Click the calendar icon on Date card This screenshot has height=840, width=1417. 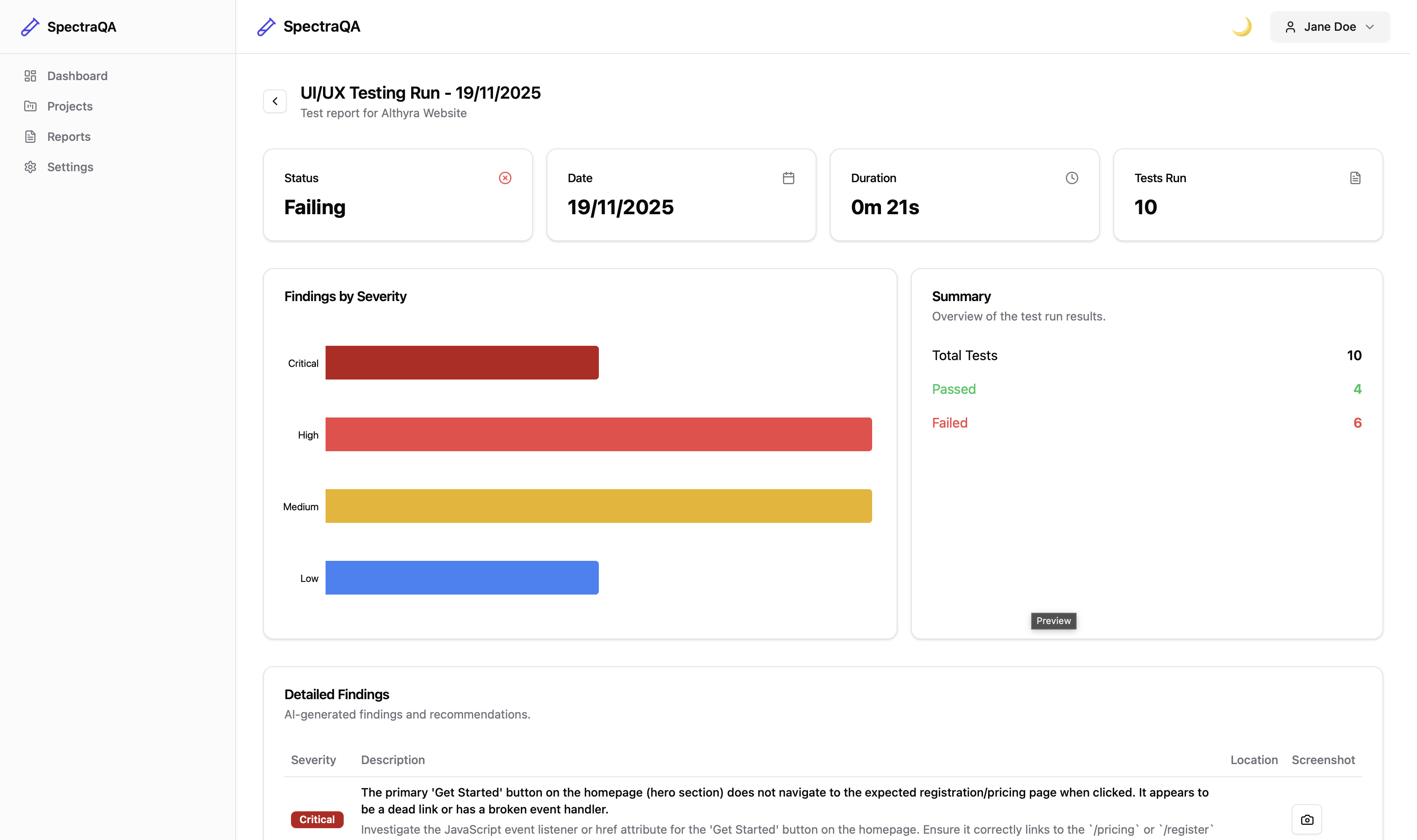(x=788, y=178)
